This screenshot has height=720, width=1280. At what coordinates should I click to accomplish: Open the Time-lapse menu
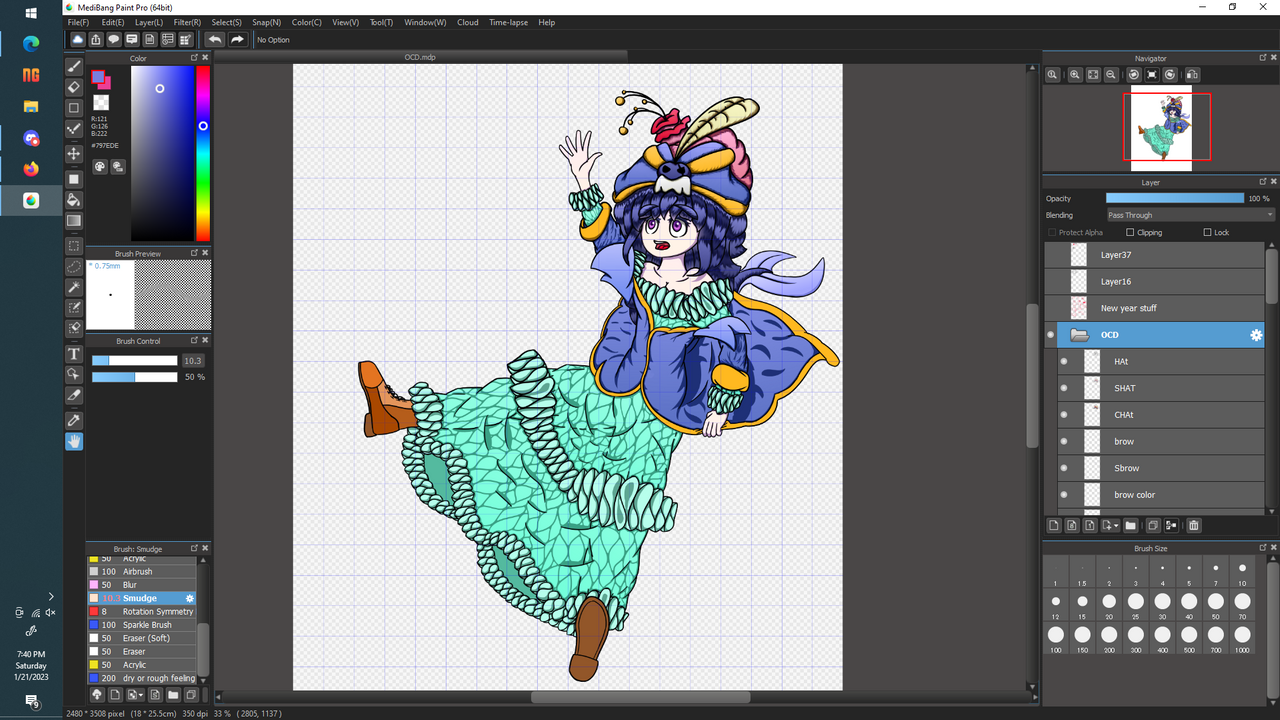(x=508, y=22)
